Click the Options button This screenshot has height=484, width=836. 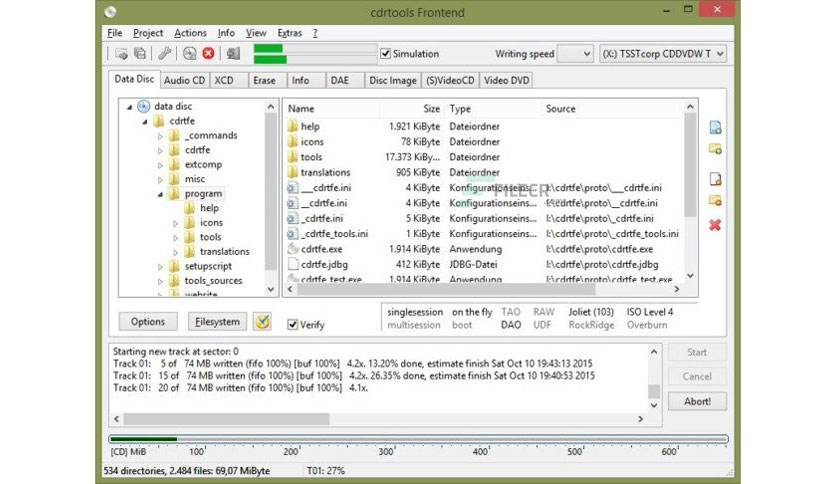[148, 321]
